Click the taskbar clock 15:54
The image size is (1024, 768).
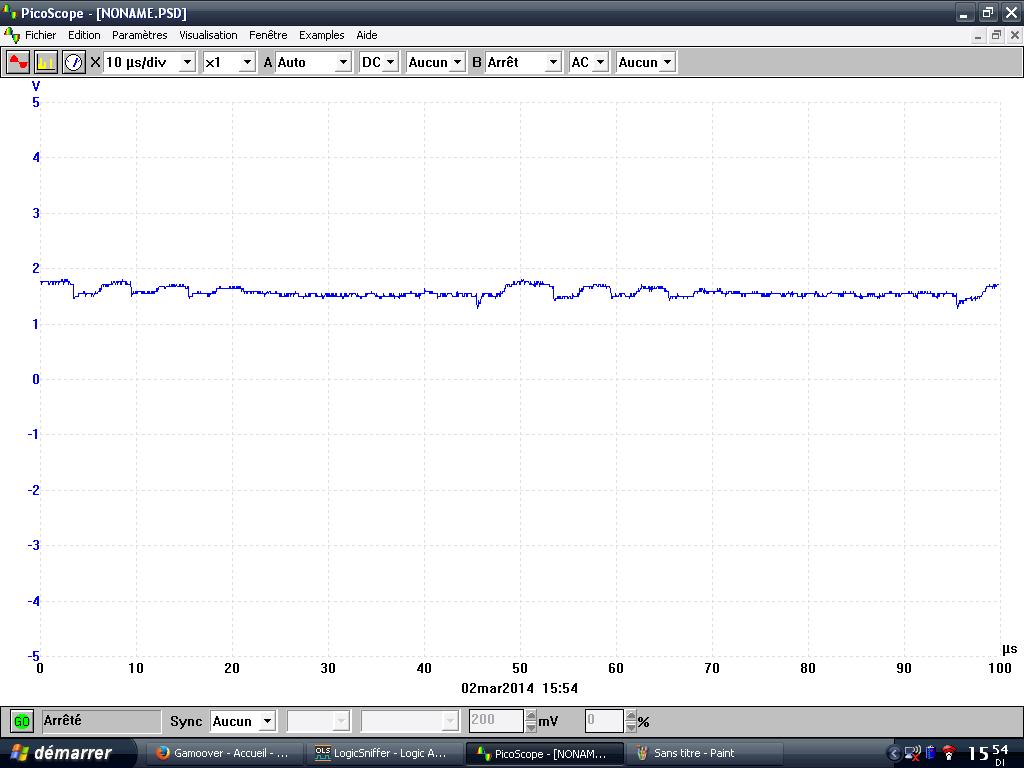pyautogui.click(x=988, y=753)
